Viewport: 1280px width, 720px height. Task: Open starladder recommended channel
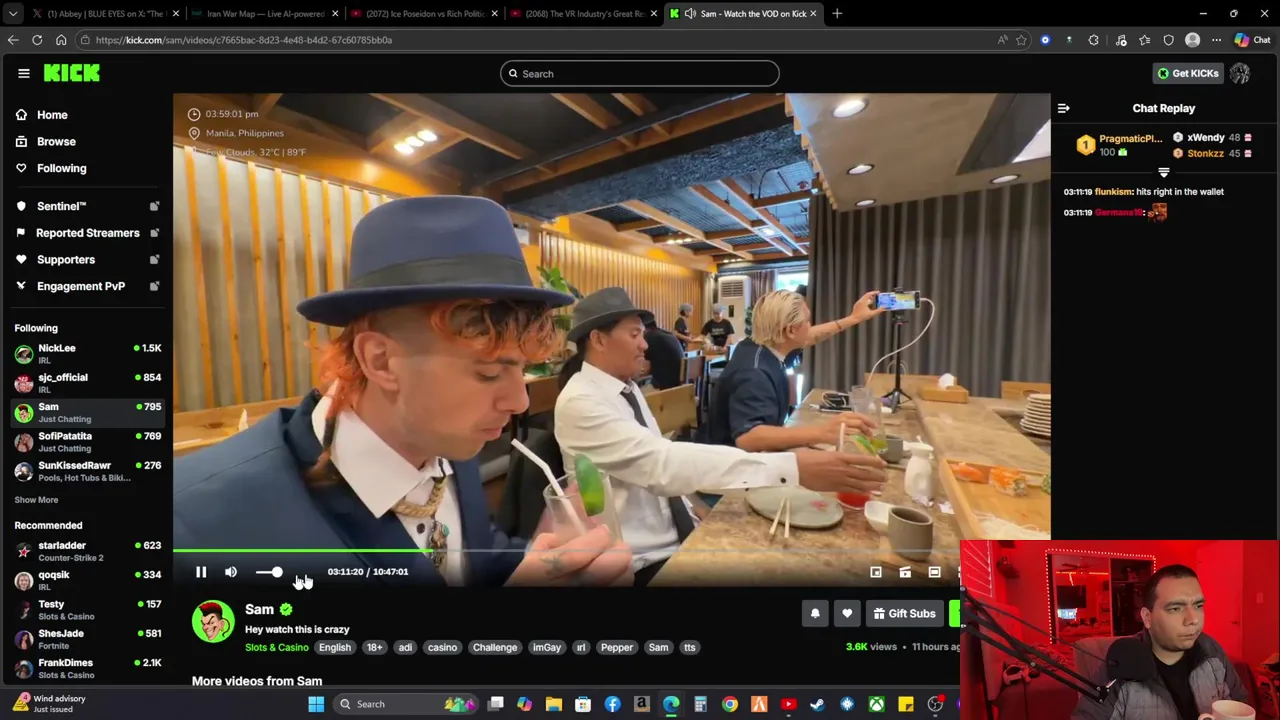[87, 550]
